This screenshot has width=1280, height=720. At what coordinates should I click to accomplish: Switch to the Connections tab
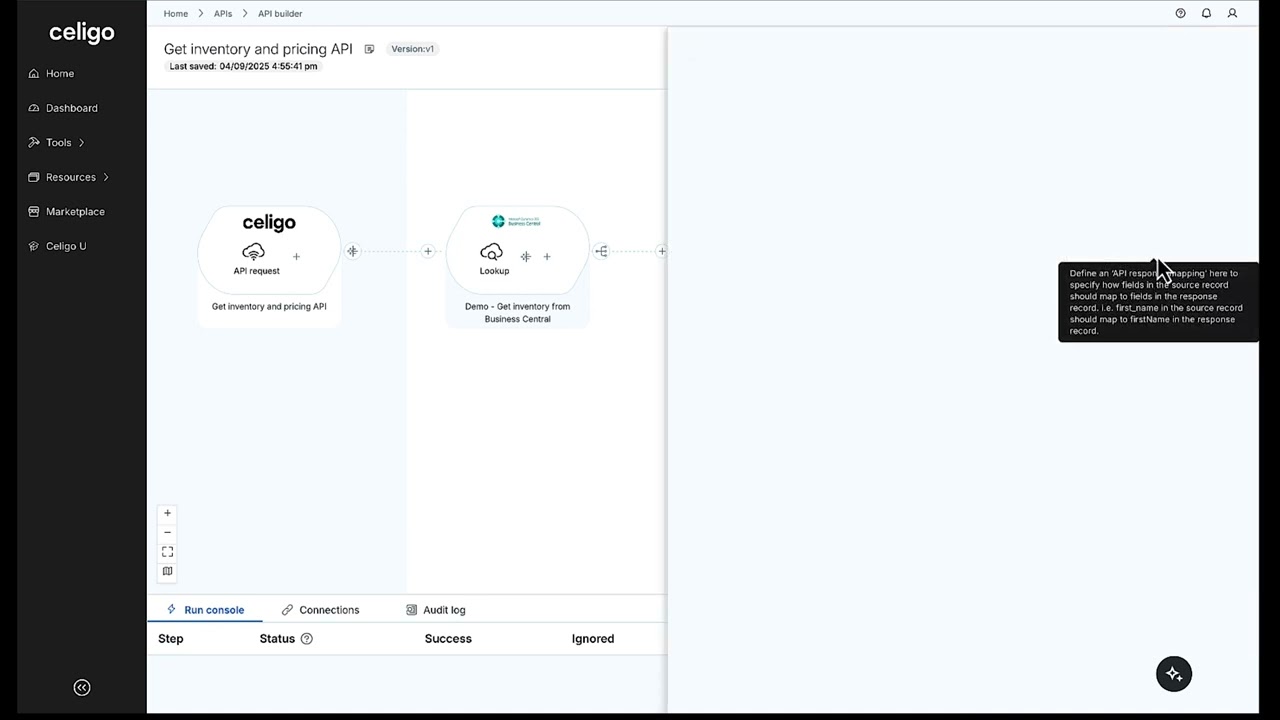[320, 610]
